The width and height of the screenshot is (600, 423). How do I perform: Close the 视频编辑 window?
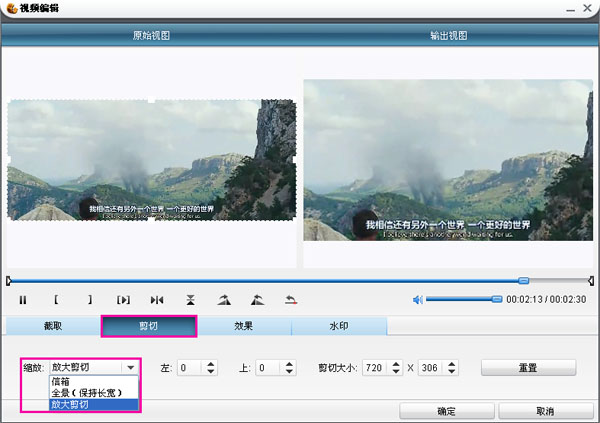[588, 8]
